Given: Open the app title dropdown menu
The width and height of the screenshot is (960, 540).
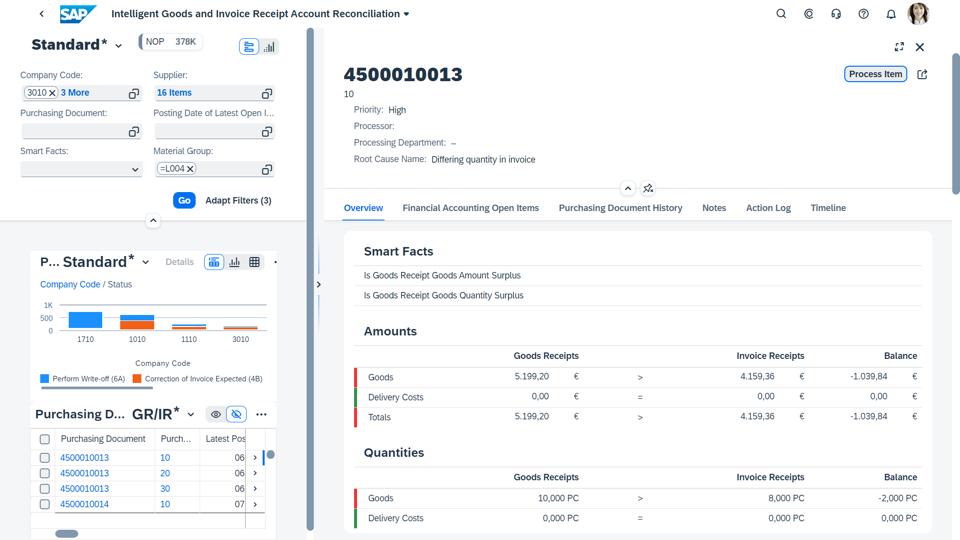Looking at the screenshot, I should point(406,13).
